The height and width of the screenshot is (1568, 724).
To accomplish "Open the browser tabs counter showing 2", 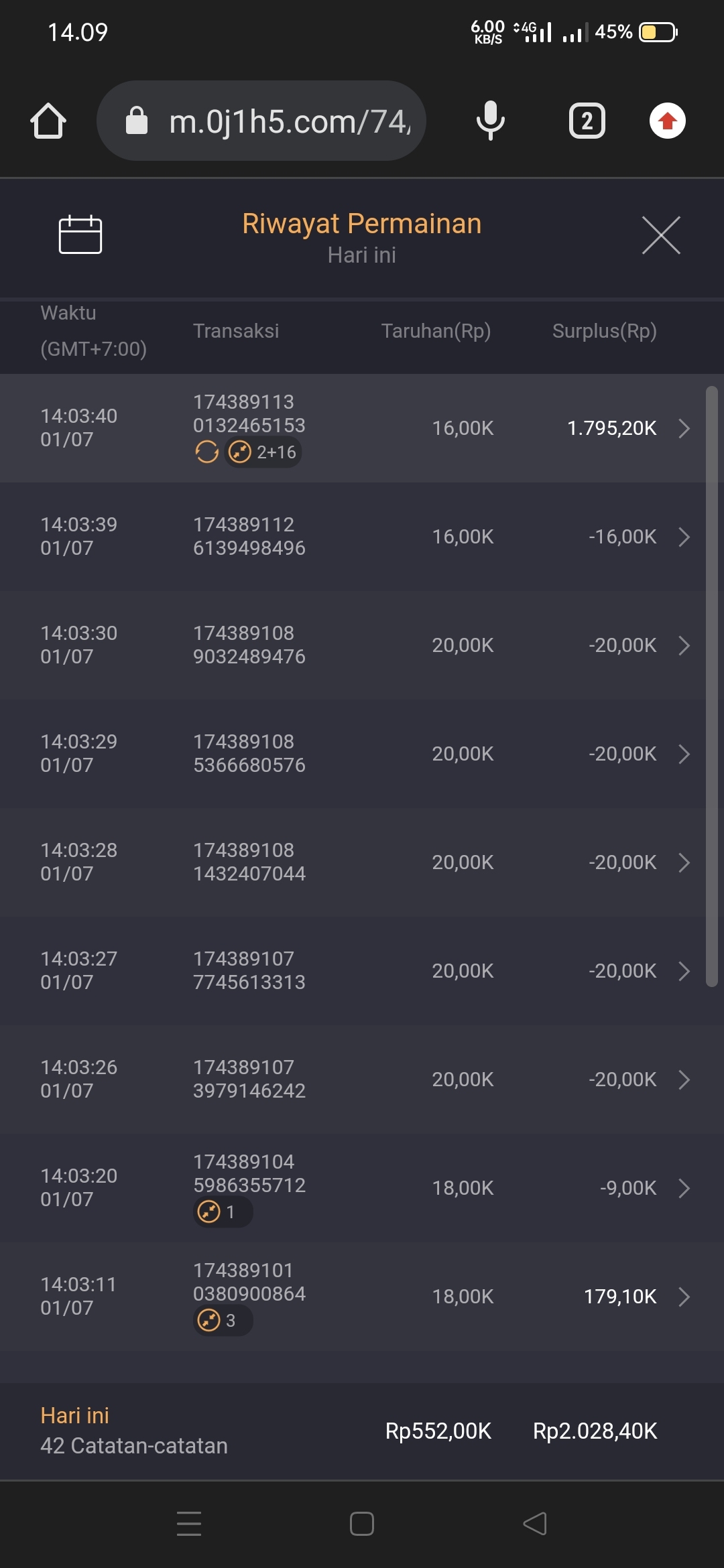I will [x=587, y=121].
